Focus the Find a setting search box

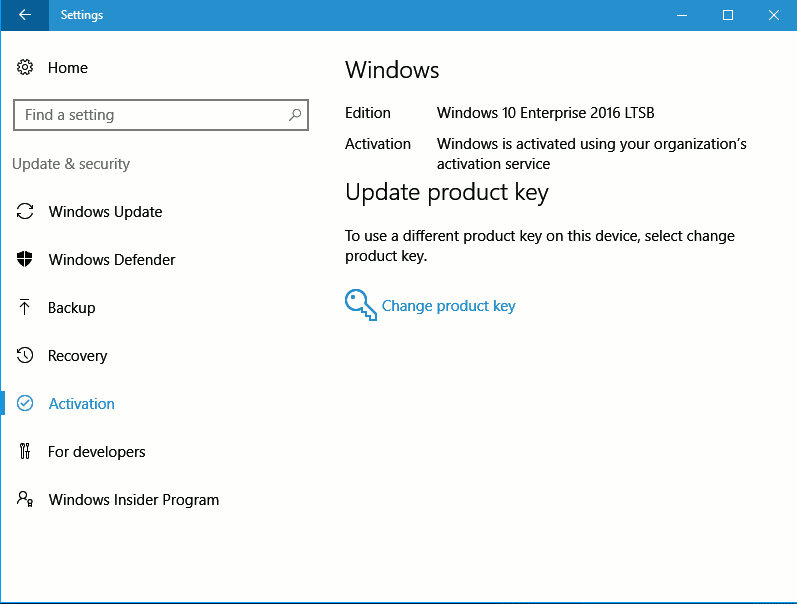point(161,115)
